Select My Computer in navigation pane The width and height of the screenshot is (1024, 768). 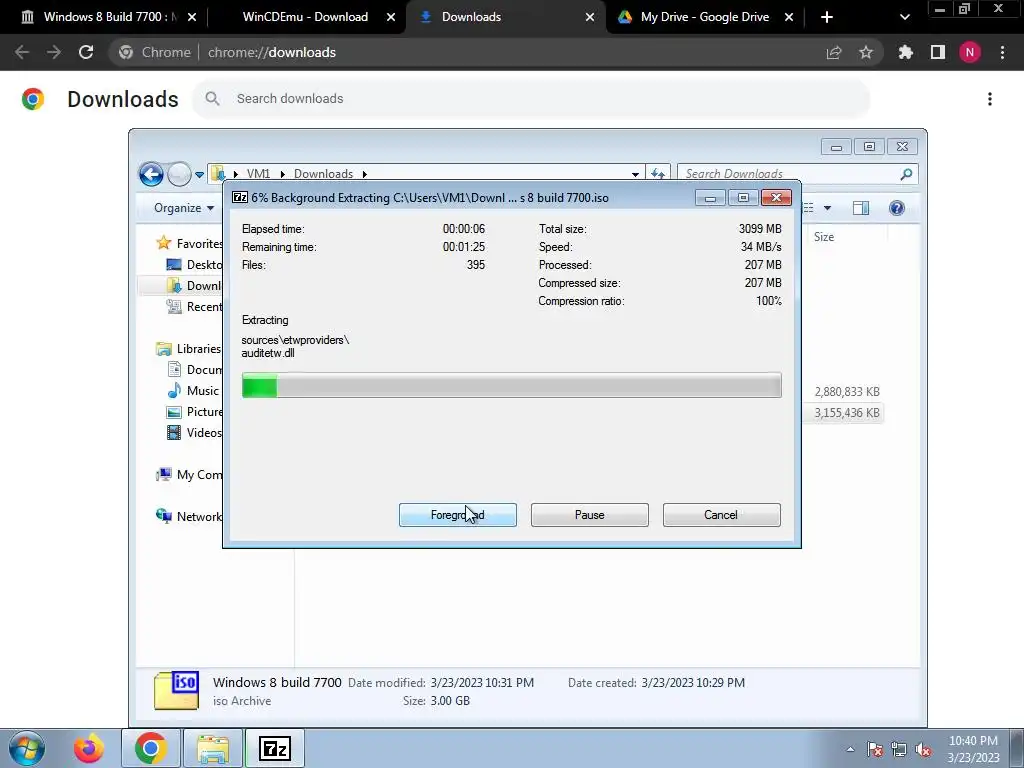(189, 475)
